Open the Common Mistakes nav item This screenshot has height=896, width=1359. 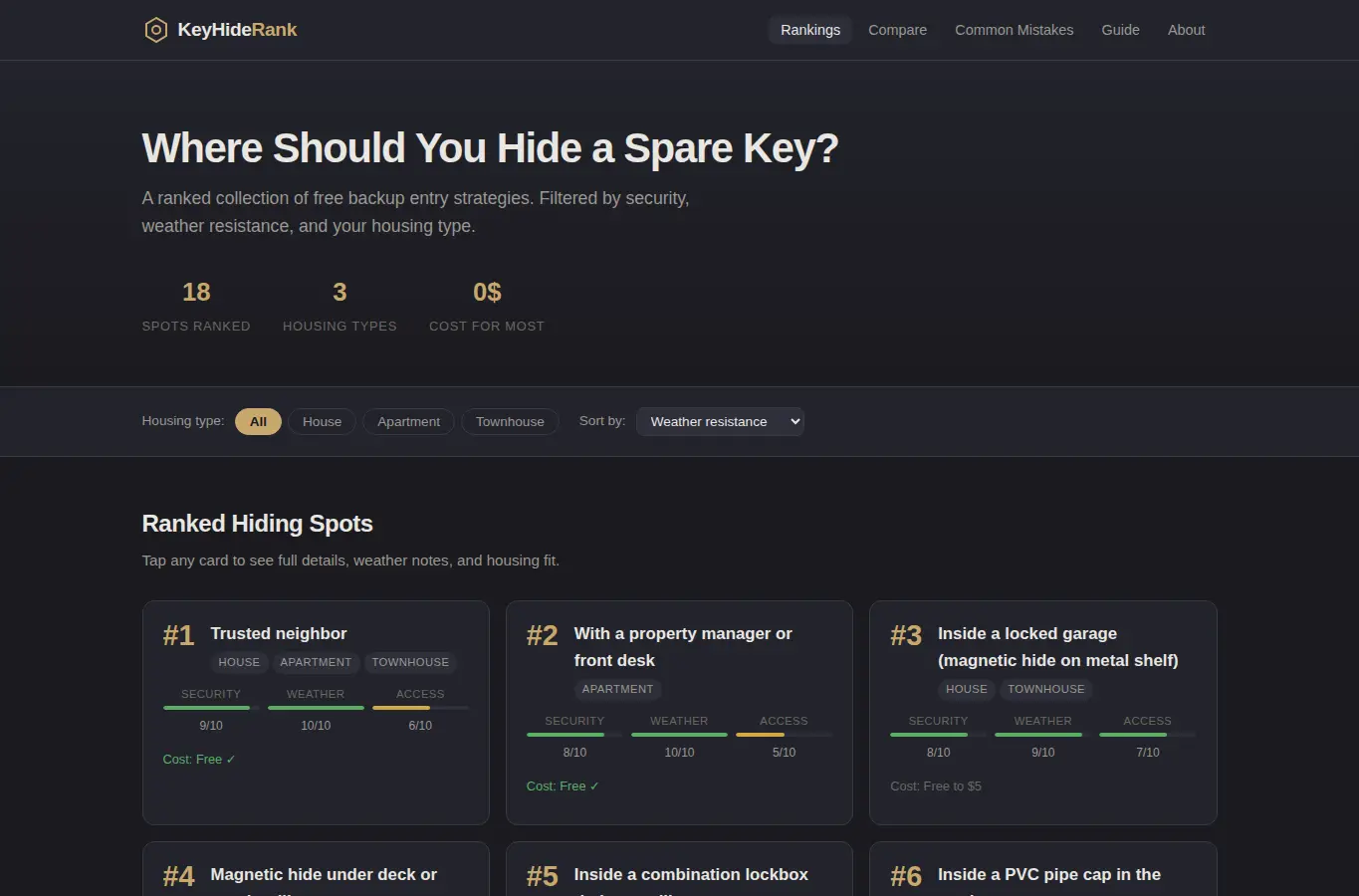tap(1014, 30)
